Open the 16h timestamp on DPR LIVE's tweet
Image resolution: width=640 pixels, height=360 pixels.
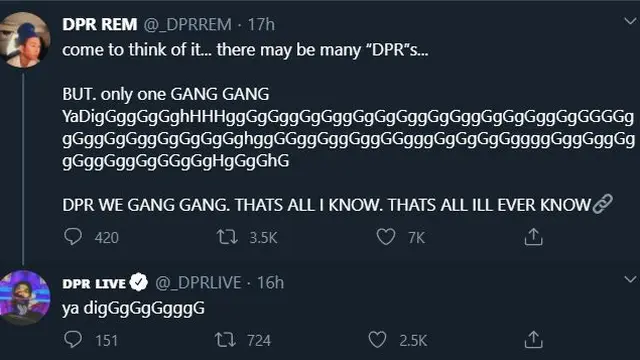270,282
